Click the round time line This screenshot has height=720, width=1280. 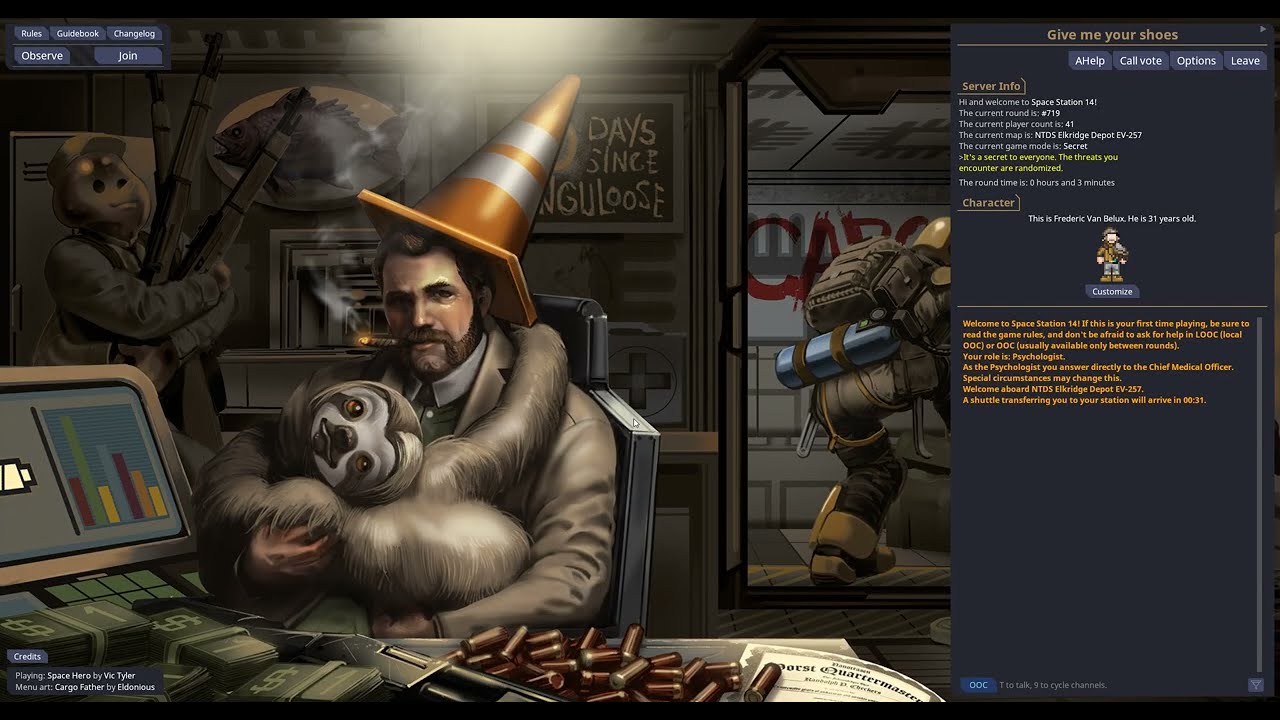(x=1036, y=183)
